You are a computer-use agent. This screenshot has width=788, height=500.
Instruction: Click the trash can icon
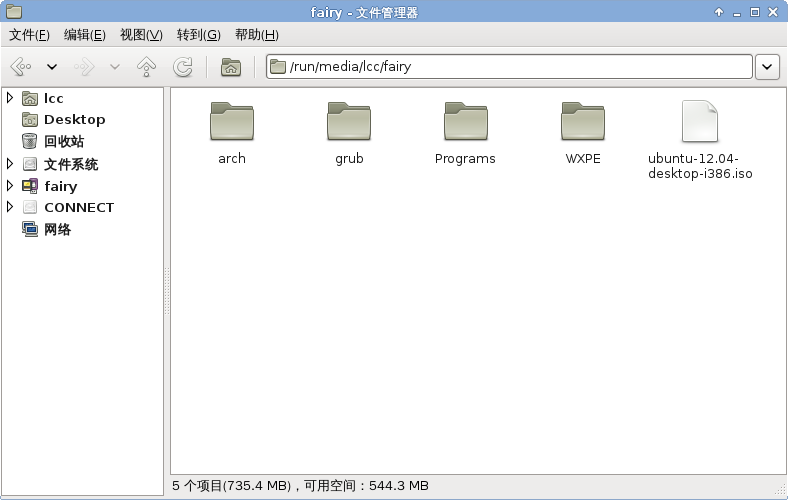pyautogui.click(x=30, y=141)
